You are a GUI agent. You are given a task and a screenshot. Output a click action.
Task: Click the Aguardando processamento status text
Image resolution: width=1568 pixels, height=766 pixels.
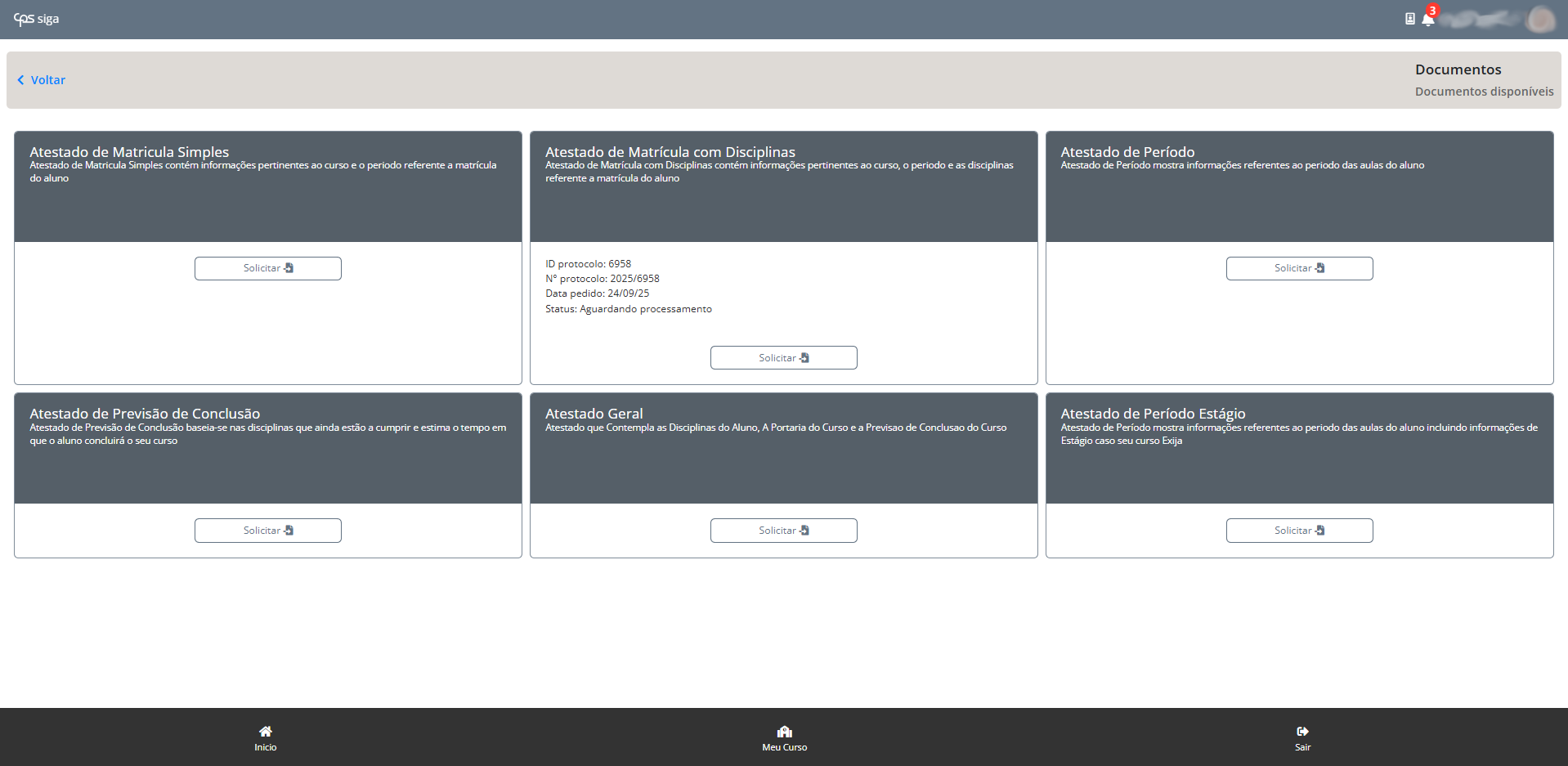tap(645, 309)
